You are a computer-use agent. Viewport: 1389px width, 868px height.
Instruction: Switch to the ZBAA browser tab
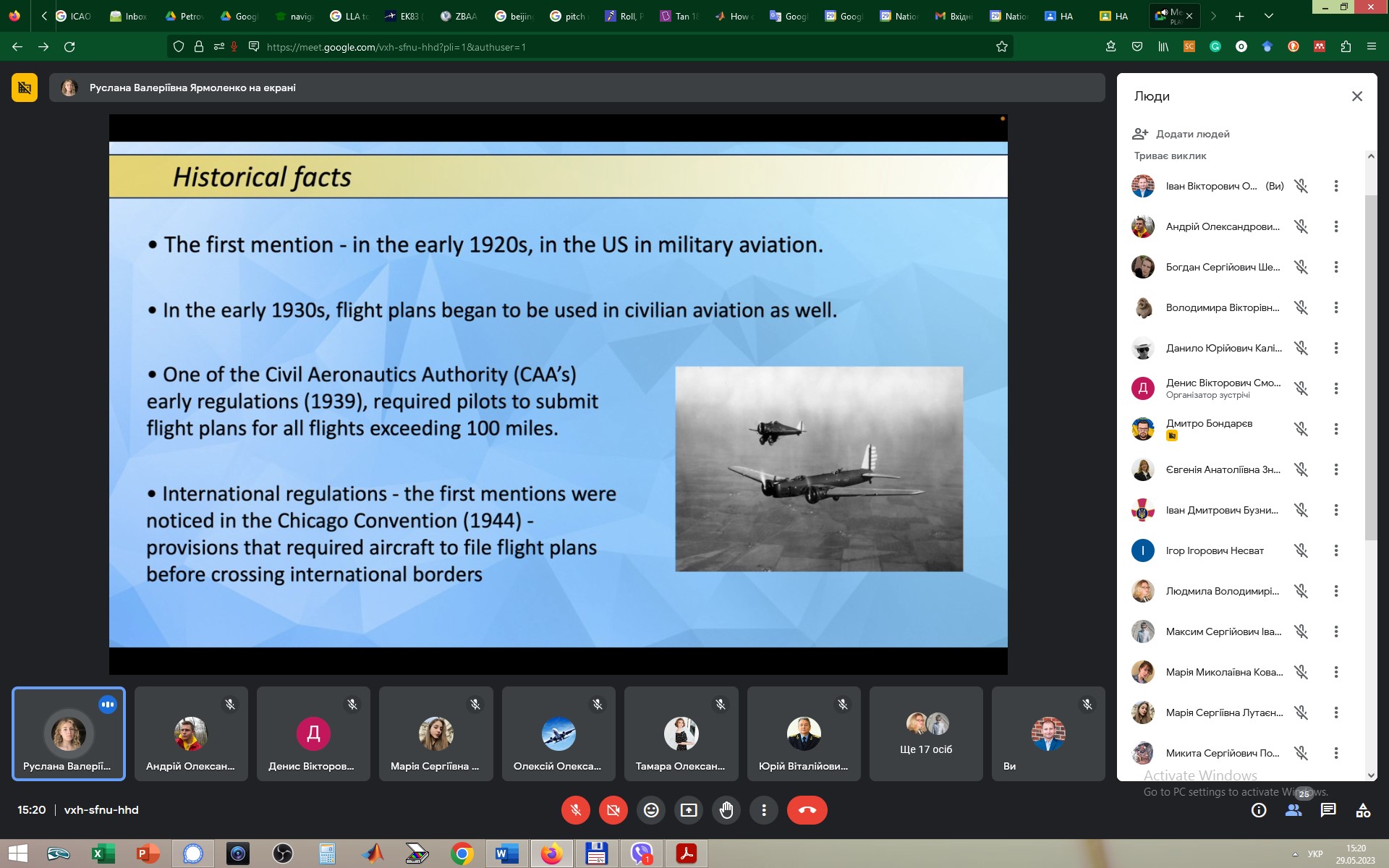459,16
